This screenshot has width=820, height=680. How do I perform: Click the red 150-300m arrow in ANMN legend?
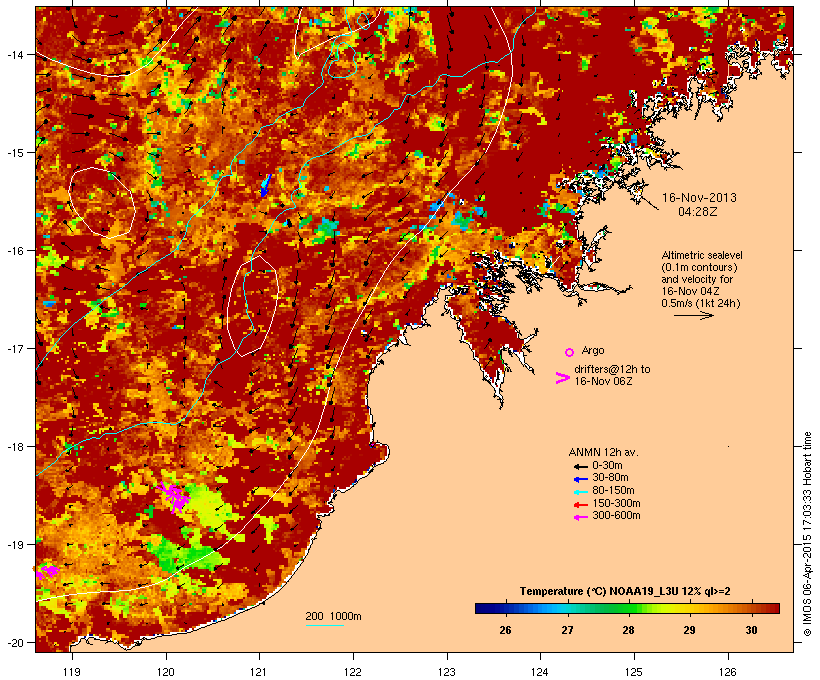click(x=580, y=505)
